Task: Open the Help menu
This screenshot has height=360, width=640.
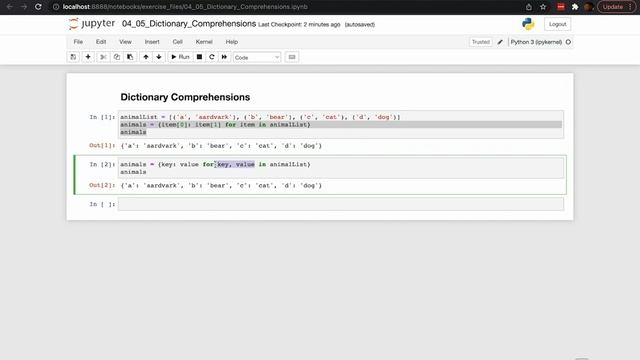Action: click(x=231, y=42)
